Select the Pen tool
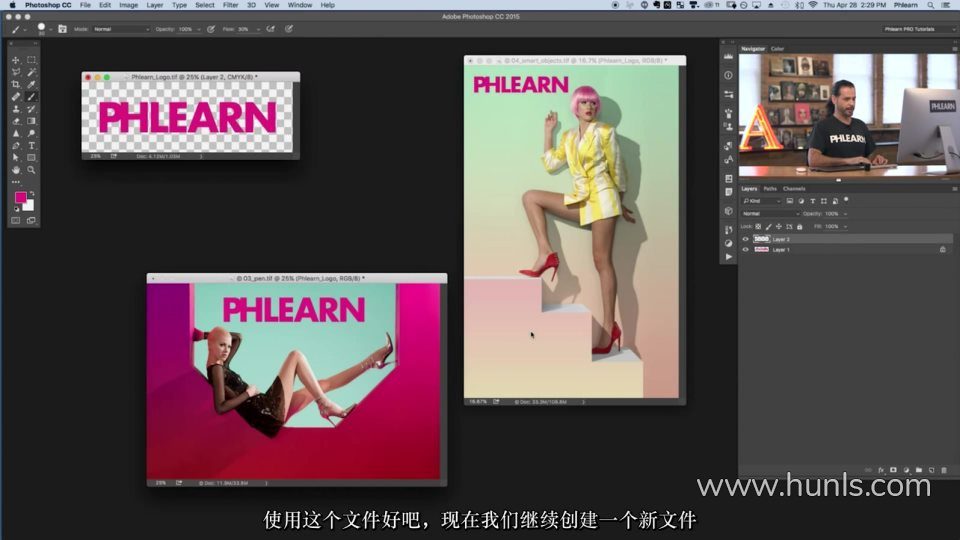Viewport: 960px width, 540px height. pos(16,146)
